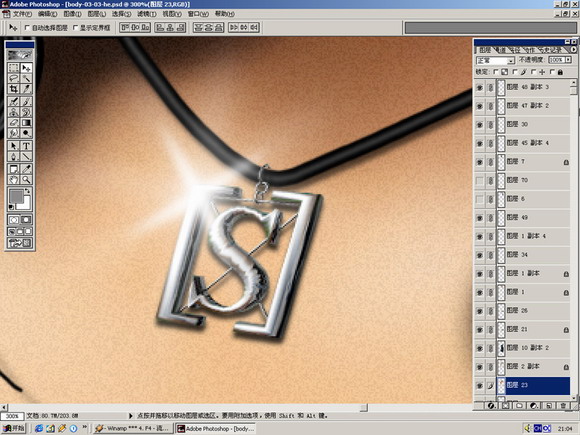Image resolution: width=580 pixels, height=435 pixels.
Task: Select the Zoom tool
Action: [26, 180]
